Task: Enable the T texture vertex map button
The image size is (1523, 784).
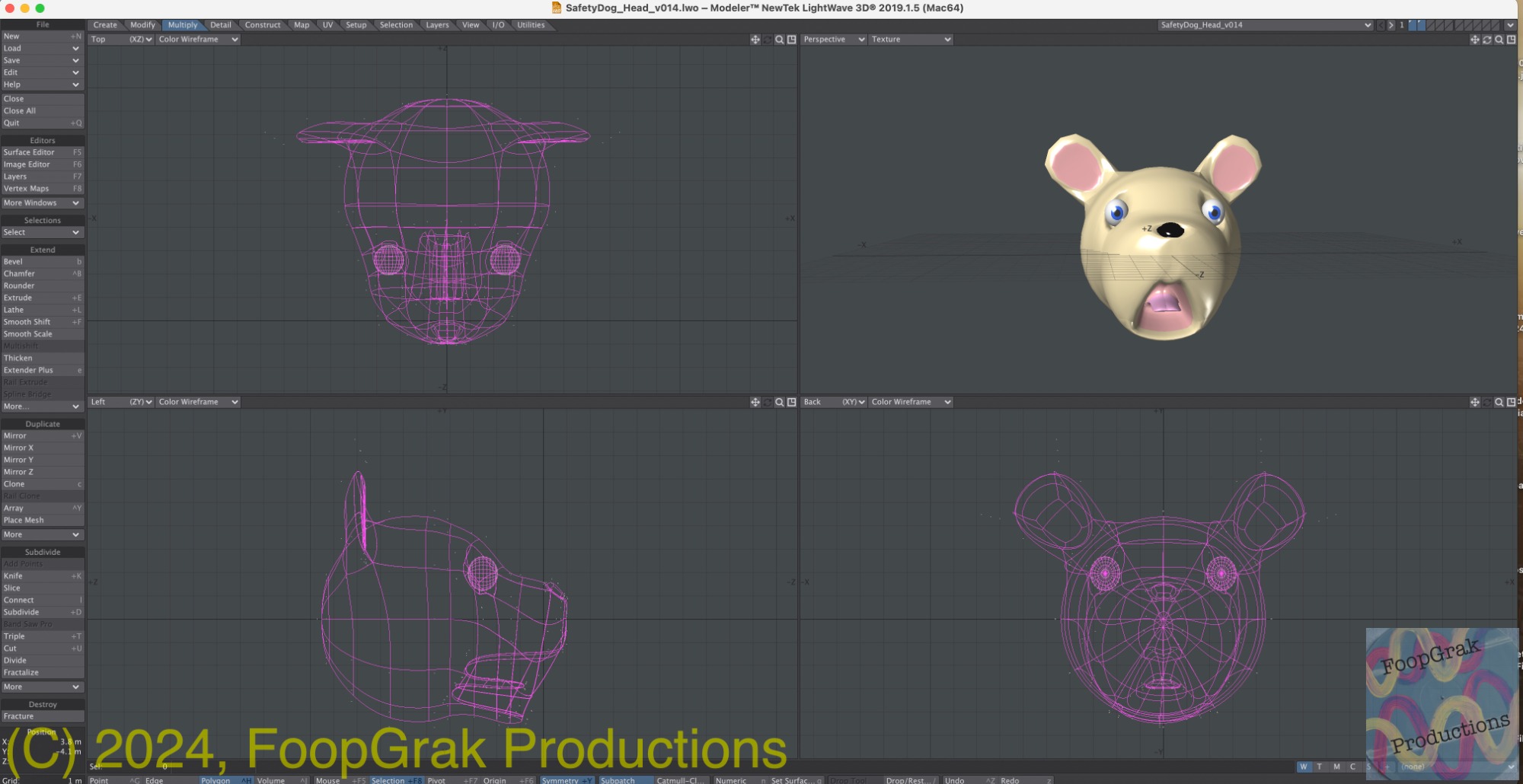Action: [x=1320, y=766]
